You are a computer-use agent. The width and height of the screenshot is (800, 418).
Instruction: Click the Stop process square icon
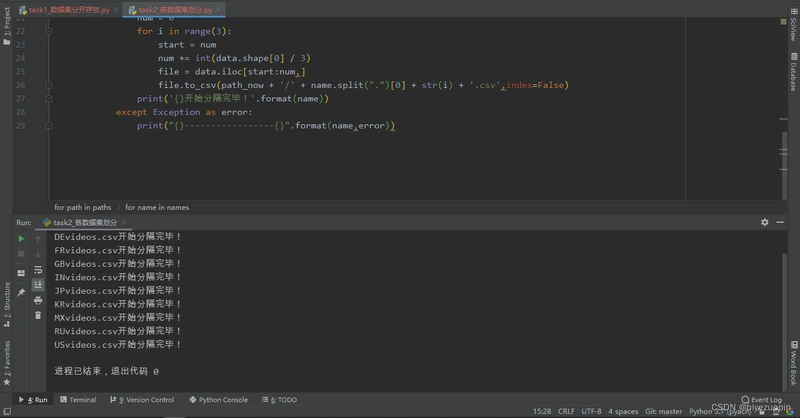[x=21, y=254]
